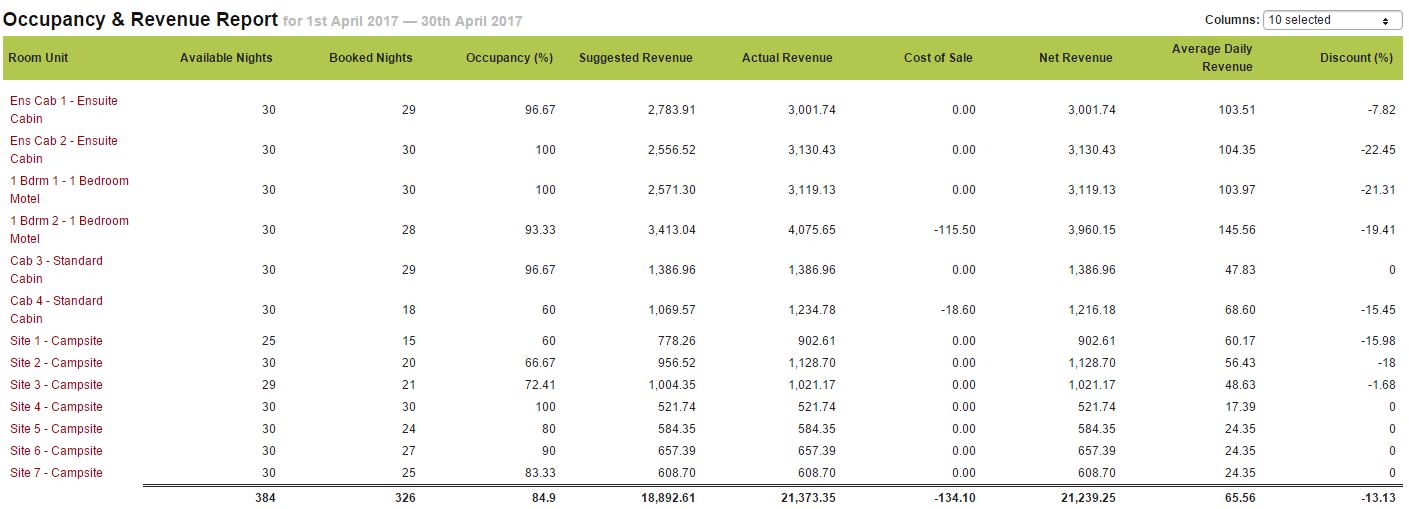The width and height of the screenshot is (1409, 509).
Task: Select the 1,069.57 suggested revenue cell
Action: tap(672, 310)
